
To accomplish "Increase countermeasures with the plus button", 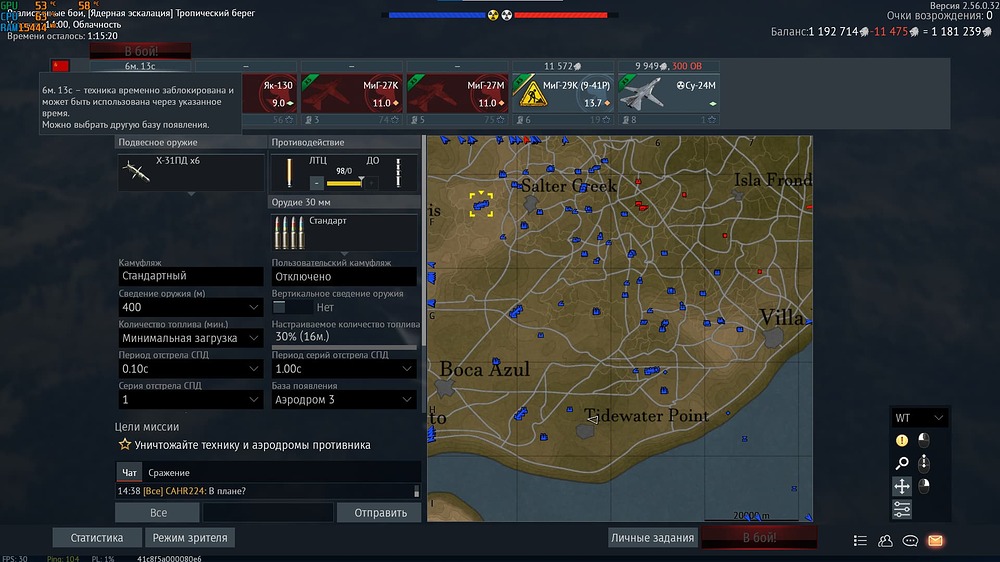I will [x=371, y=184].
